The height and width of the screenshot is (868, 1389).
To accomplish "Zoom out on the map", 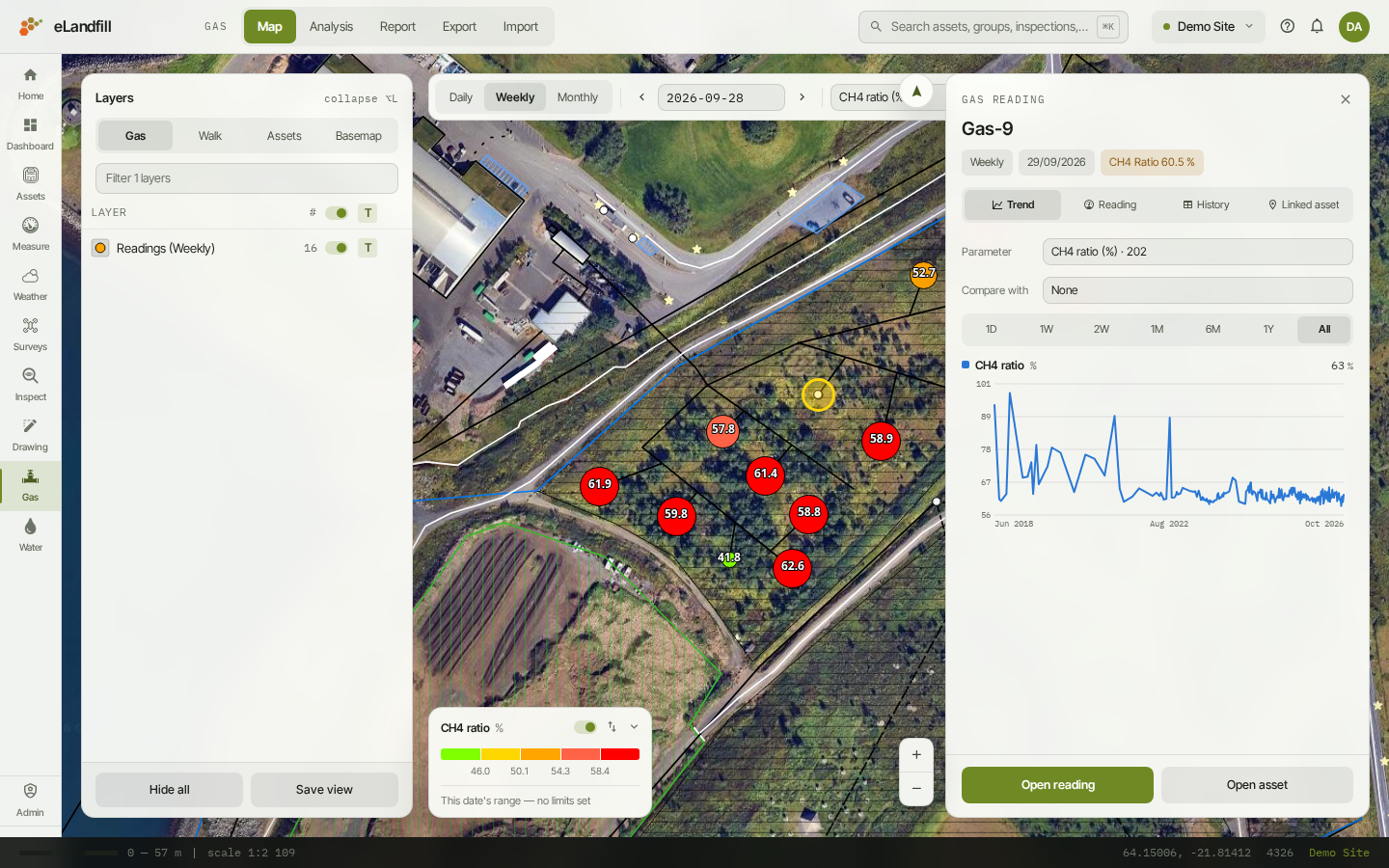I will pos(916,789).
